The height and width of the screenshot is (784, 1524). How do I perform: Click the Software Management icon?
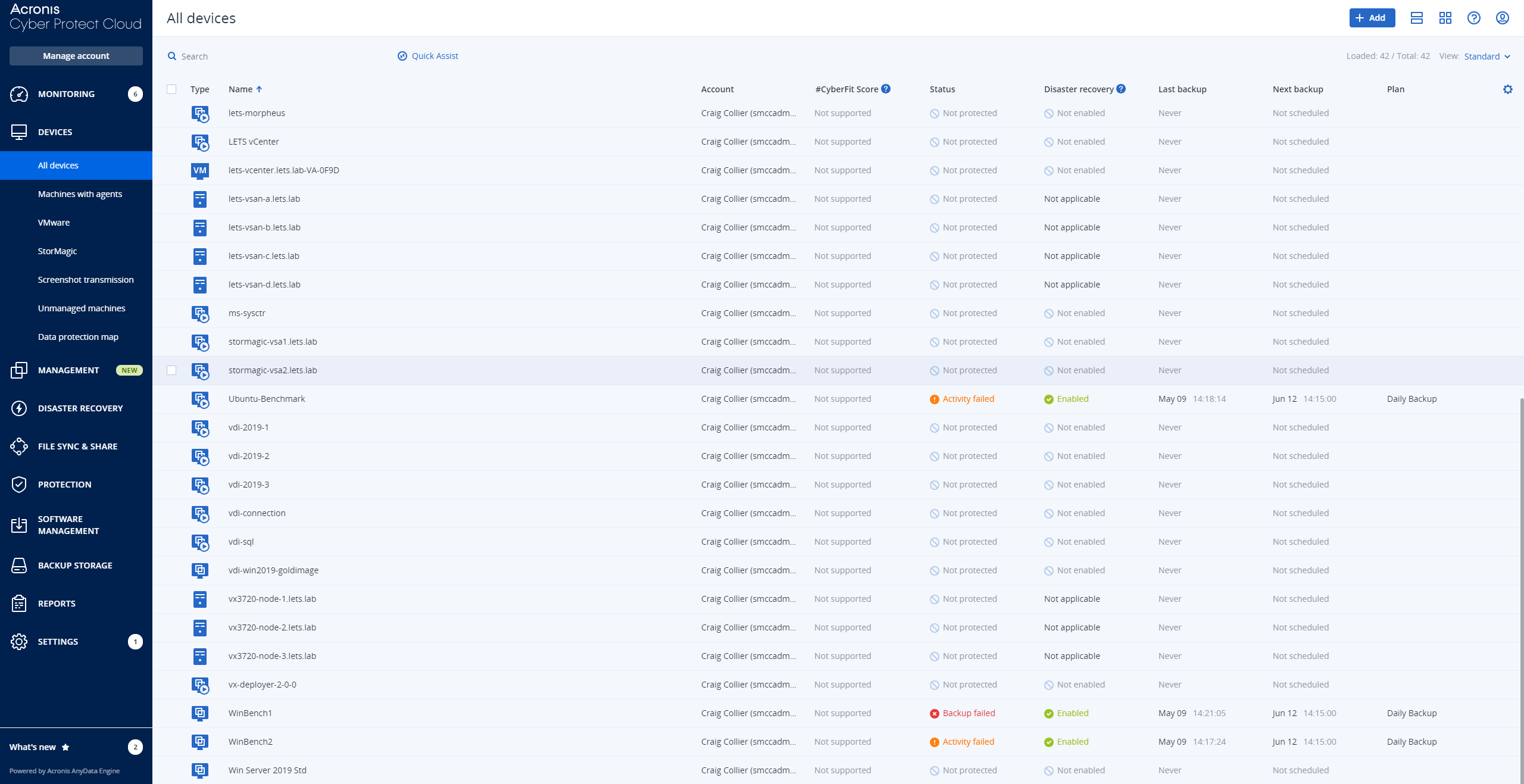19,525
